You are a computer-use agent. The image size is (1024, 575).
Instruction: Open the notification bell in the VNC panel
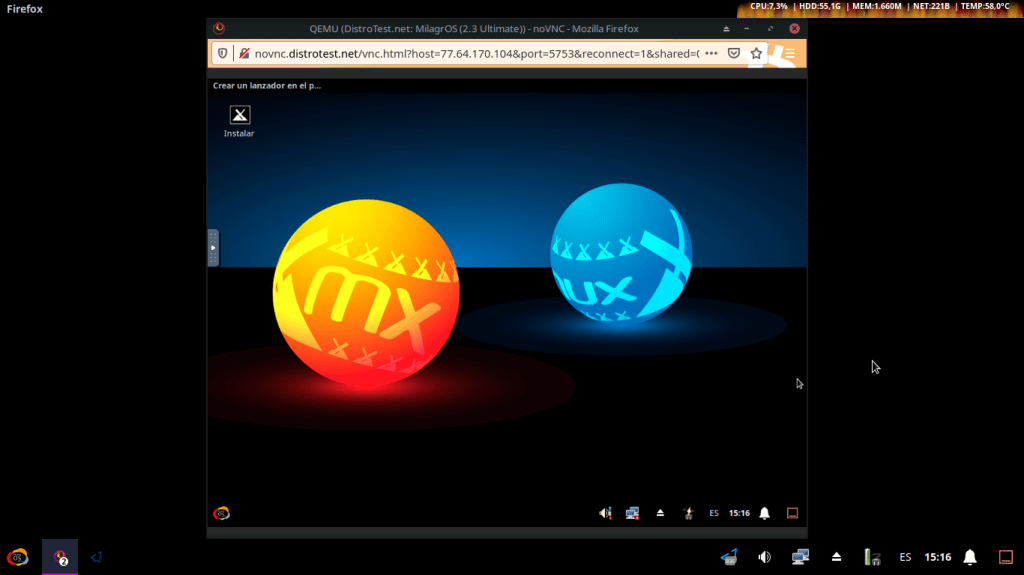click(765, 513)
